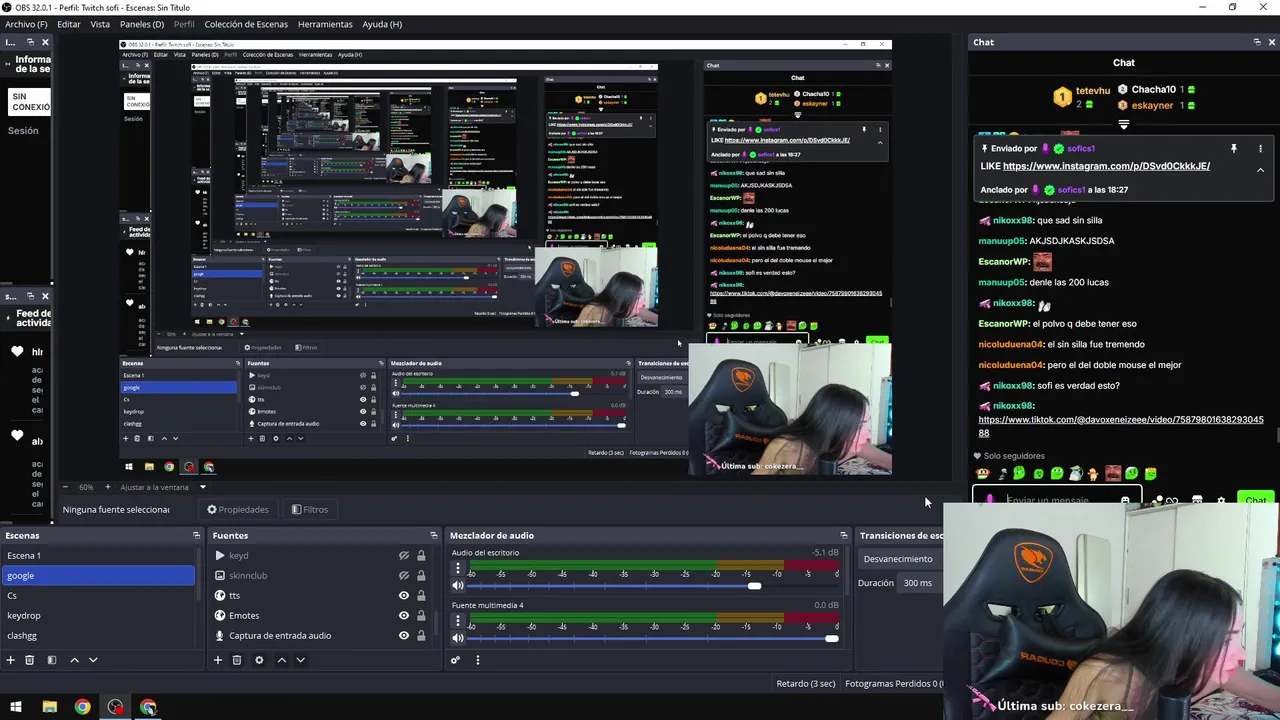Pop out the Escenas dock panel
This screenshot has height=720, width=1280.
196,535
